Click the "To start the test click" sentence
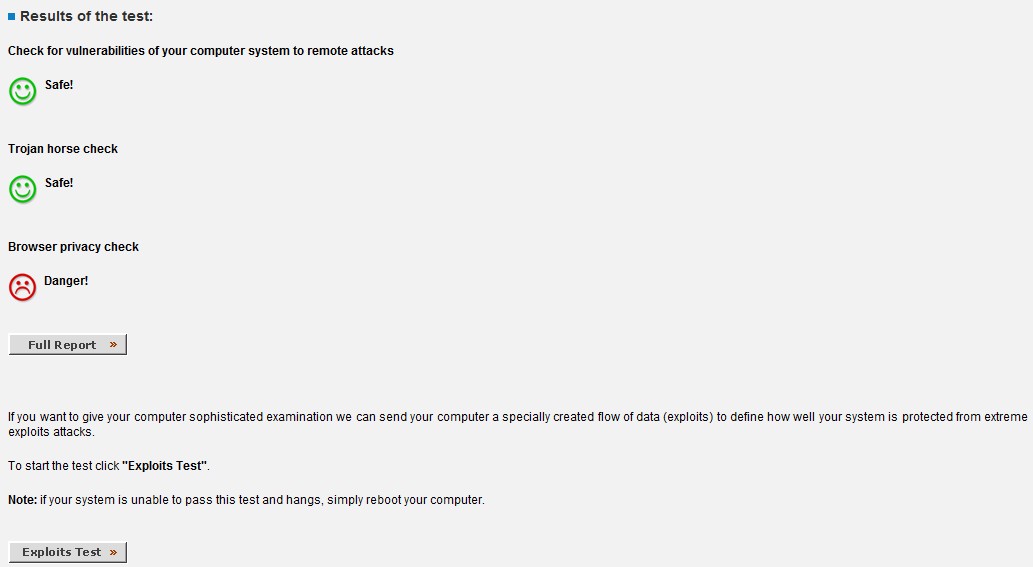Screen dimensions: 1033x567 point(62,466)
